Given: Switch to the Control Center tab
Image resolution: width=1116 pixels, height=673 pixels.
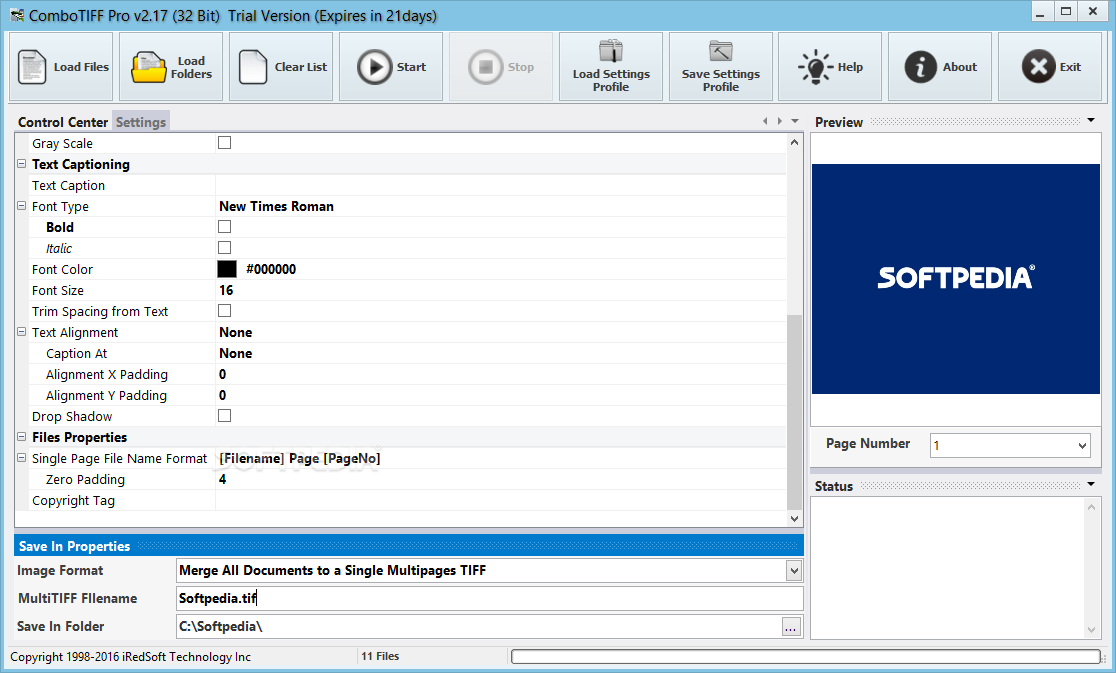Looking at the screenshot, I should pos(63,122).
